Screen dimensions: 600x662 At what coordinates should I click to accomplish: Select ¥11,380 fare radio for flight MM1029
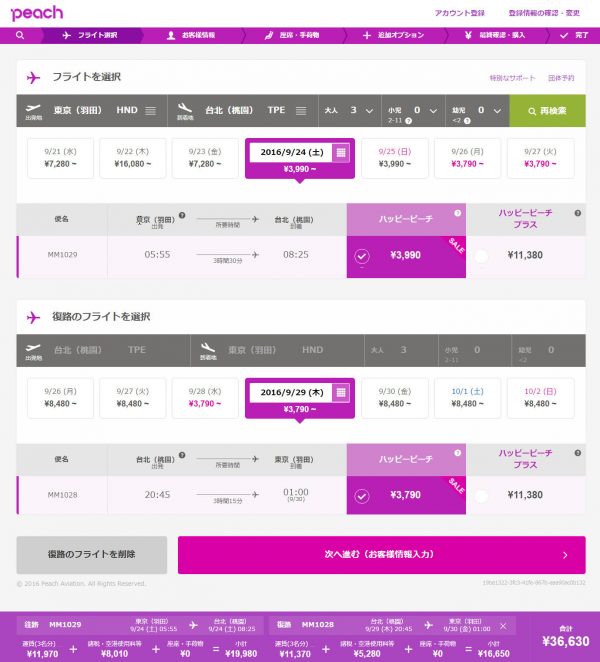(481, 256)
